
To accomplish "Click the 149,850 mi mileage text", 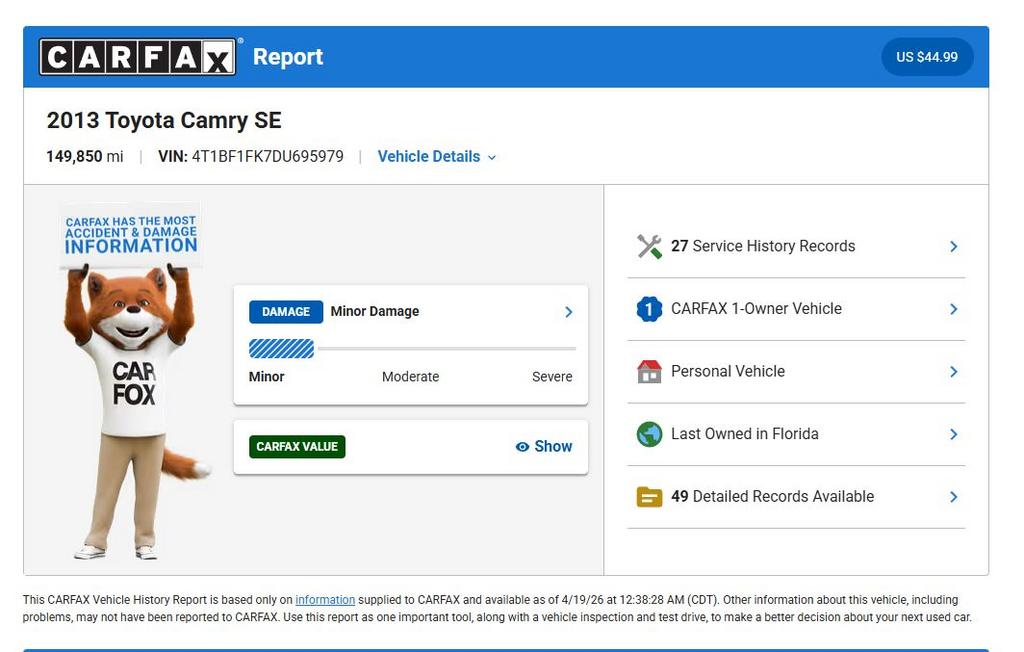I will coord(85,157).
